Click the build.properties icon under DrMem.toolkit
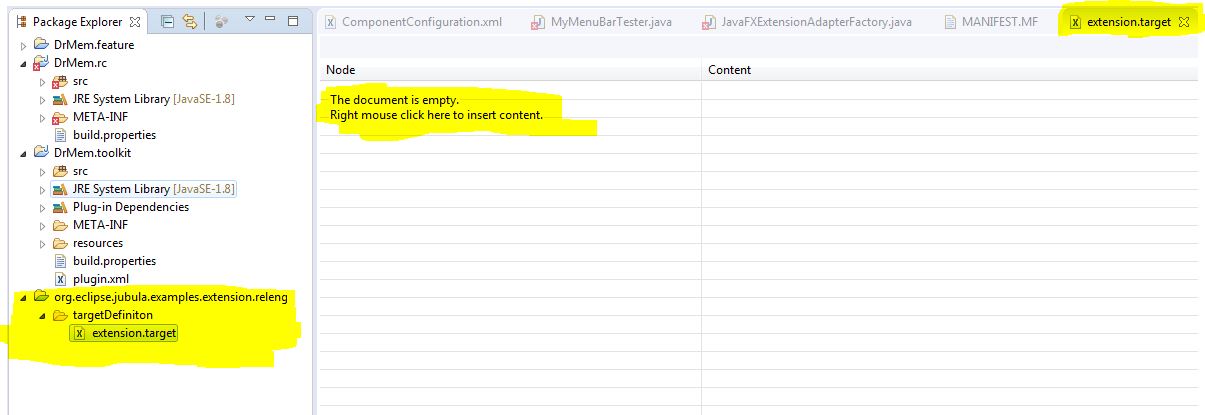 tap(60, 261)
